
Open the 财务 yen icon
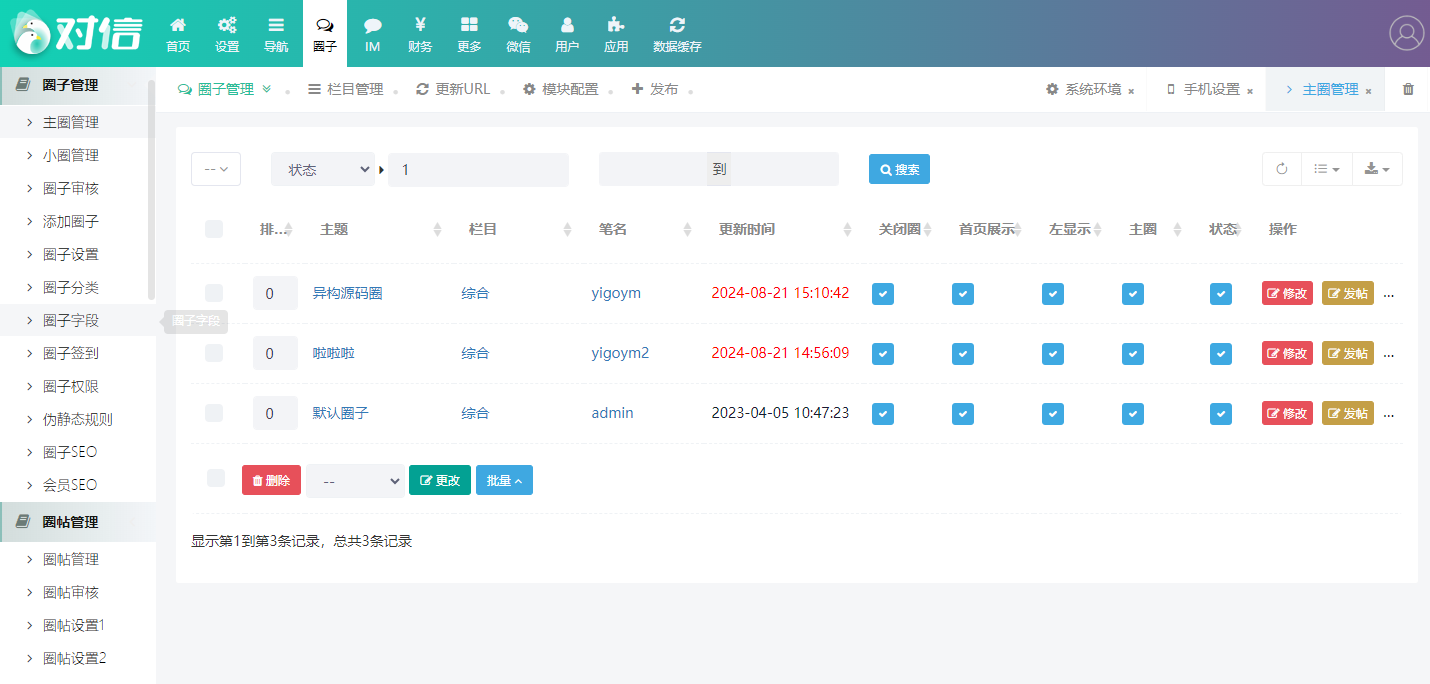[x=420, y=25]
